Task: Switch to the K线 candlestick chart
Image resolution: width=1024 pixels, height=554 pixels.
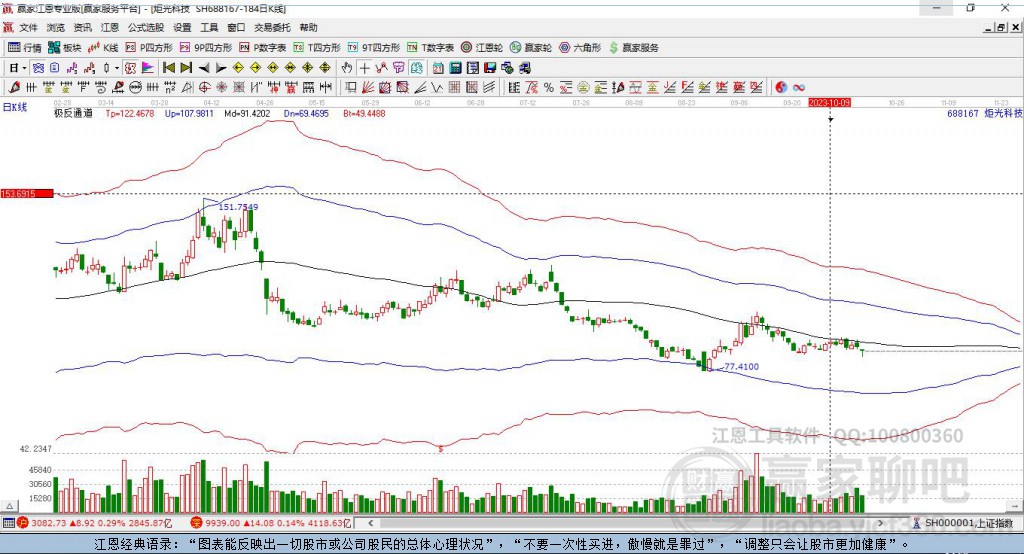Action: pos(103,48)
